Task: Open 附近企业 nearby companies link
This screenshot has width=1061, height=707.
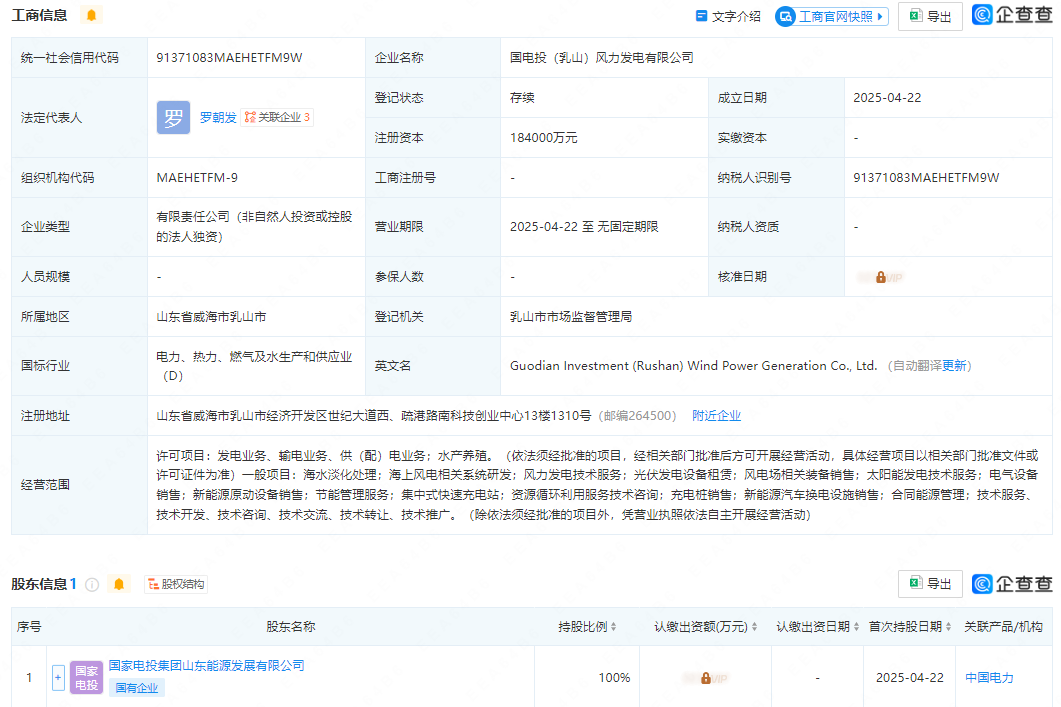Action: click(x=716, y=416)
